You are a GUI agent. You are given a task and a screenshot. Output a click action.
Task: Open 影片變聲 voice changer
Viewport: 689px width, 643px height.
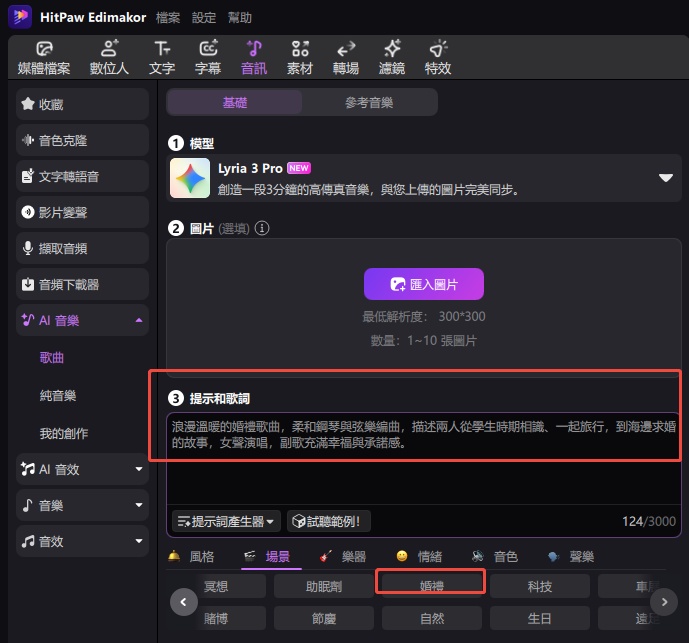pyautogui.click(x=82, y=212)
